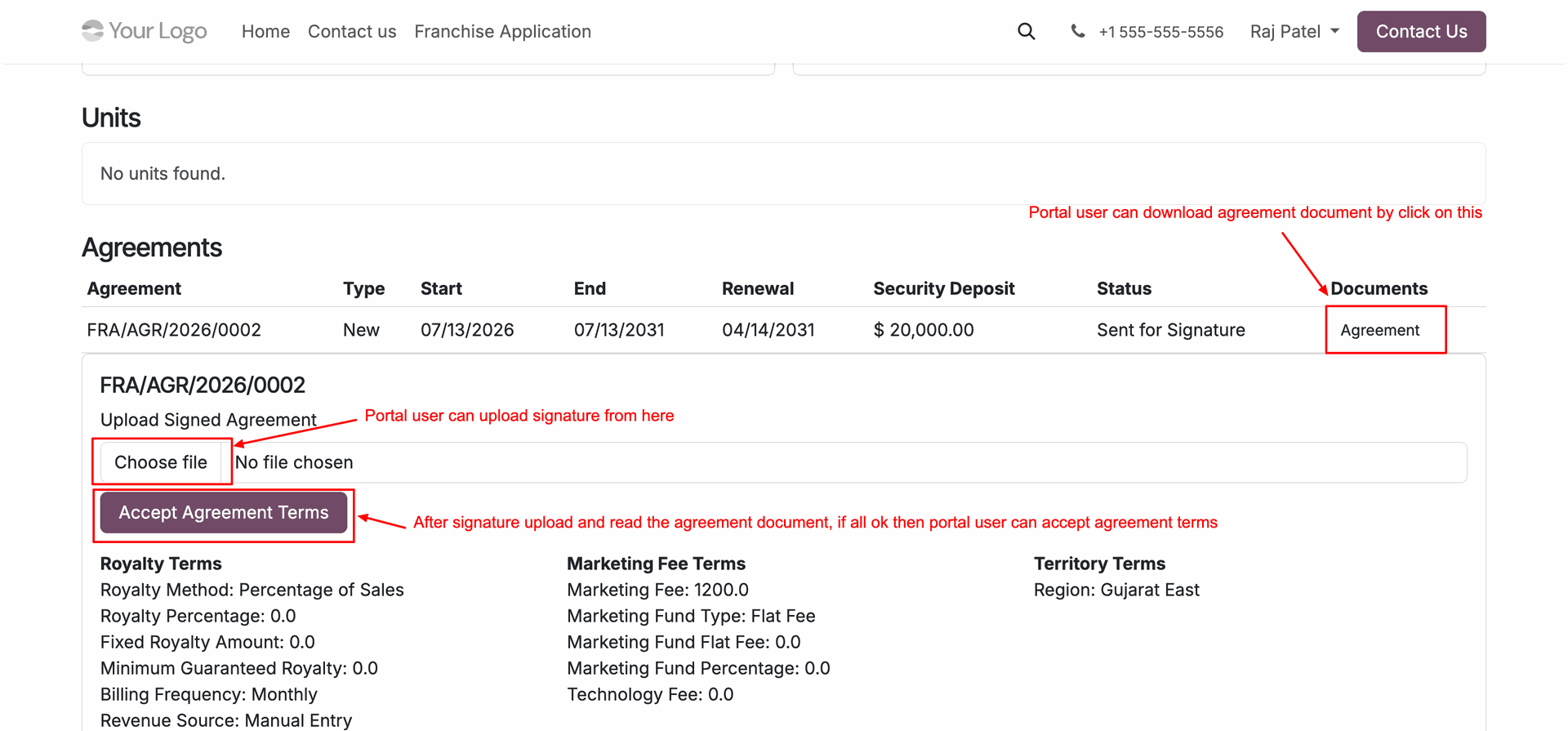
Task: Open the Contact us menu item
Action: point(352,32)
